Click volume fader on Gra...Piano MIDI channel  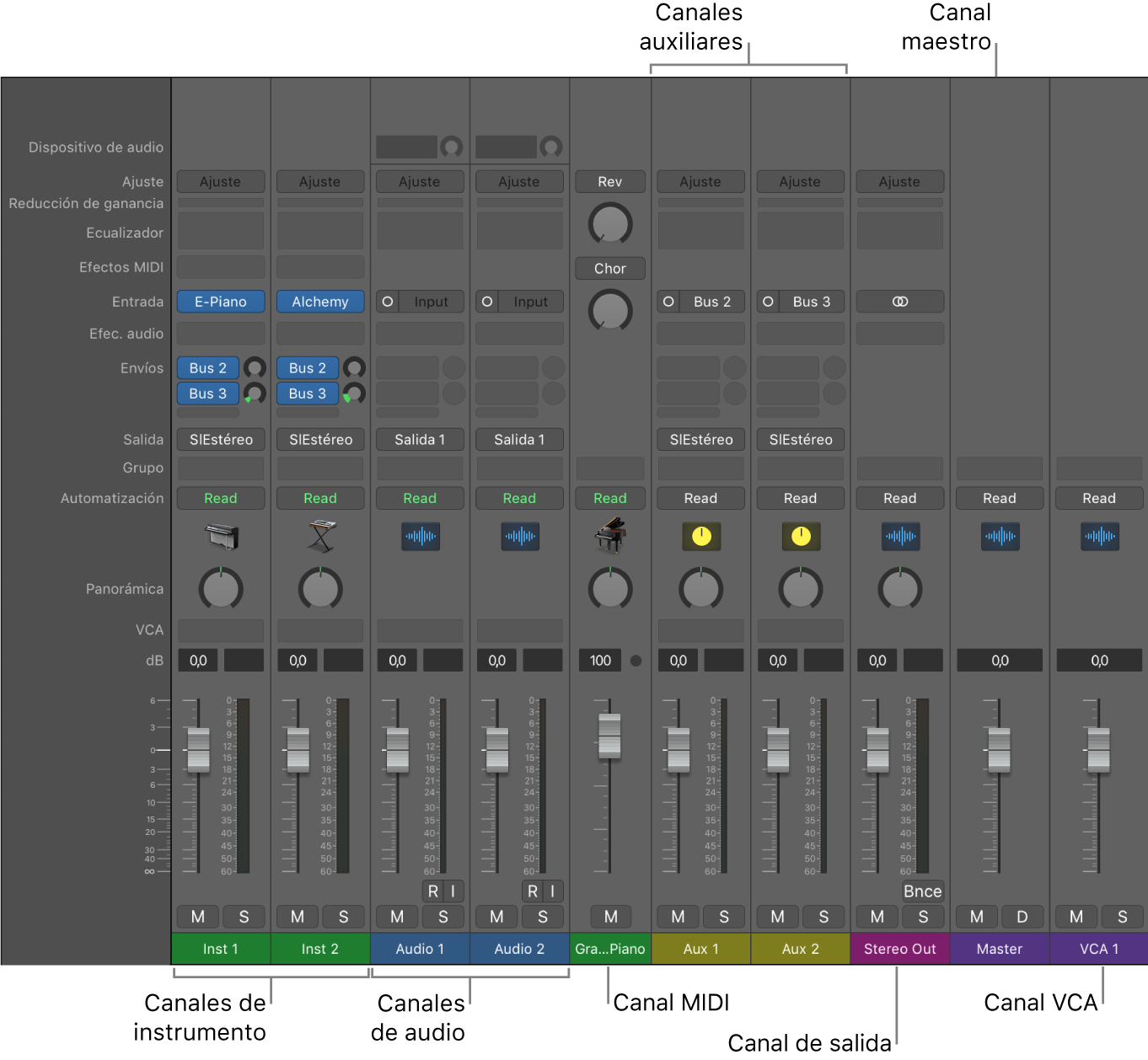609,736
